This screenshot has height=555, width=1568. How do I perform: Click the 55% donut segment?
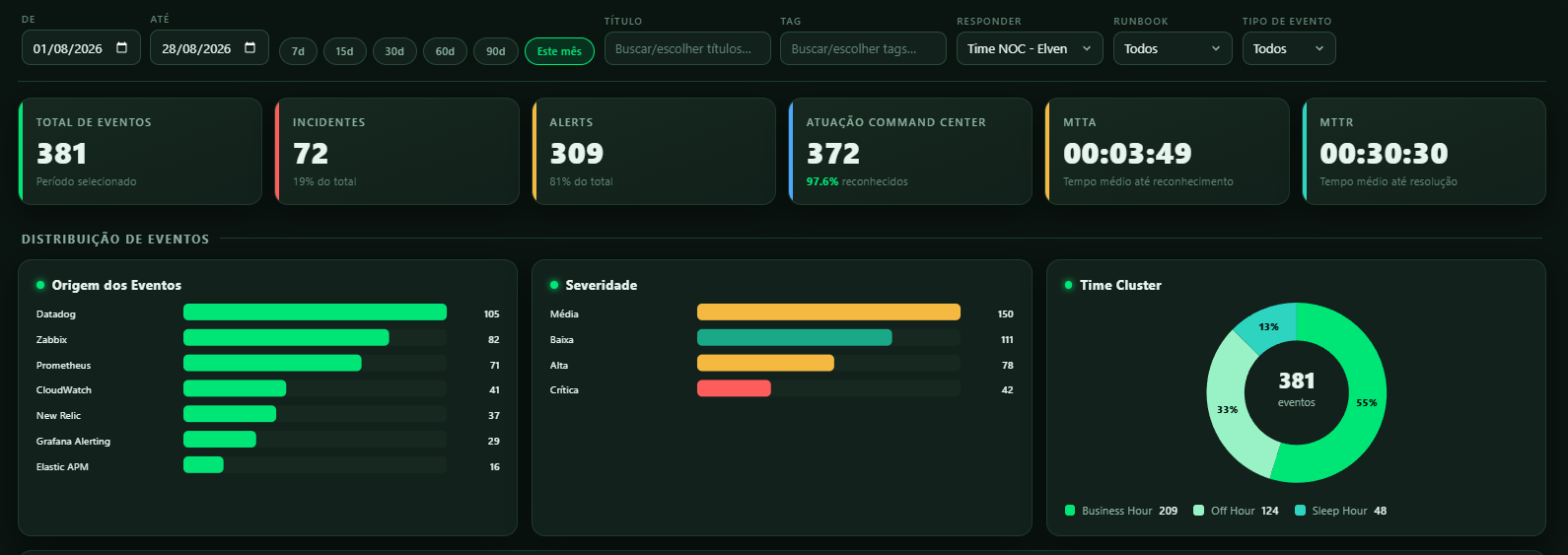click(x=1366, y=402)
